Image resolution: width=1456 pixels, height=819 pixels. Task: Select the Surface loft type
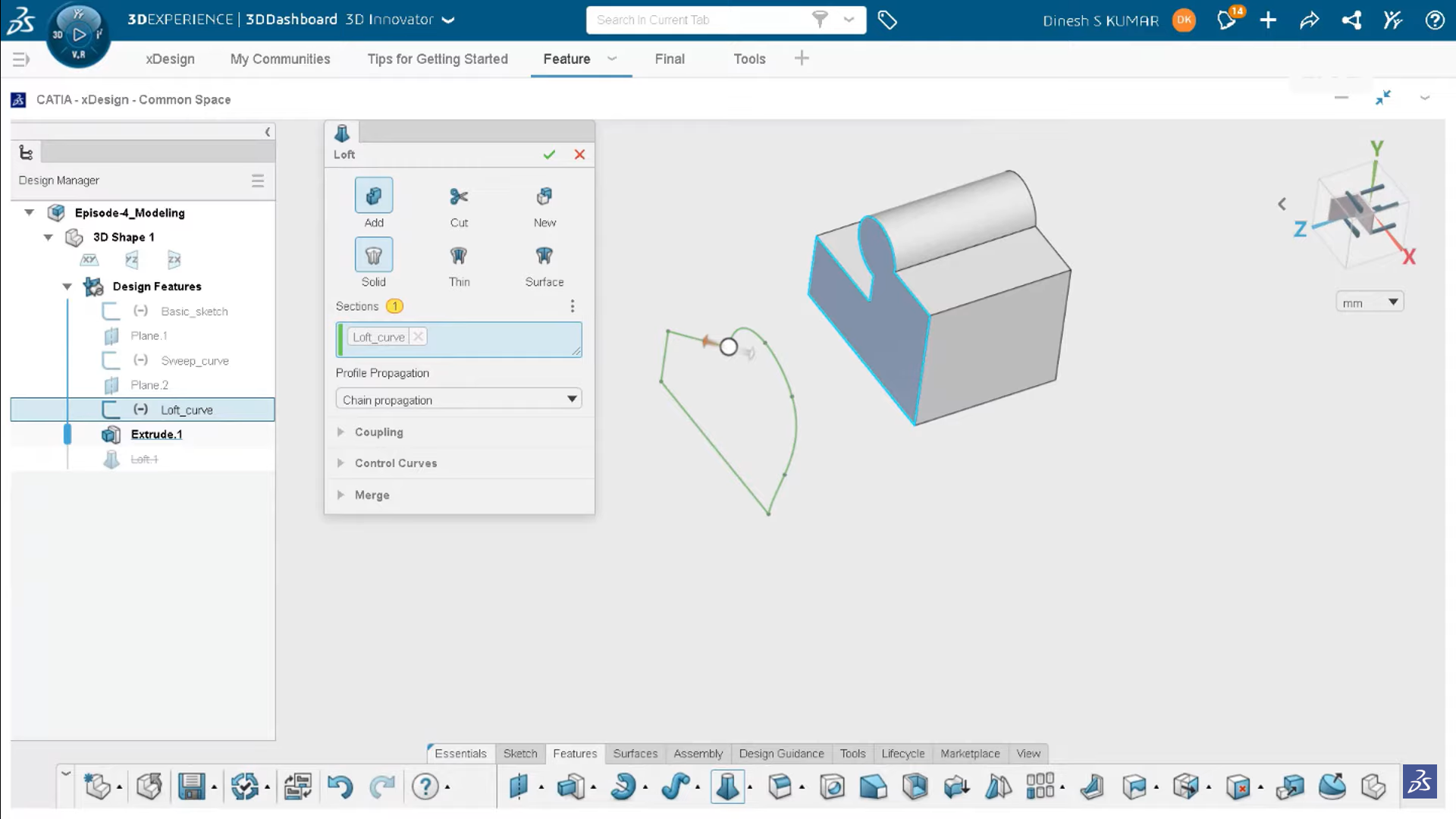[x=544, y=262]
